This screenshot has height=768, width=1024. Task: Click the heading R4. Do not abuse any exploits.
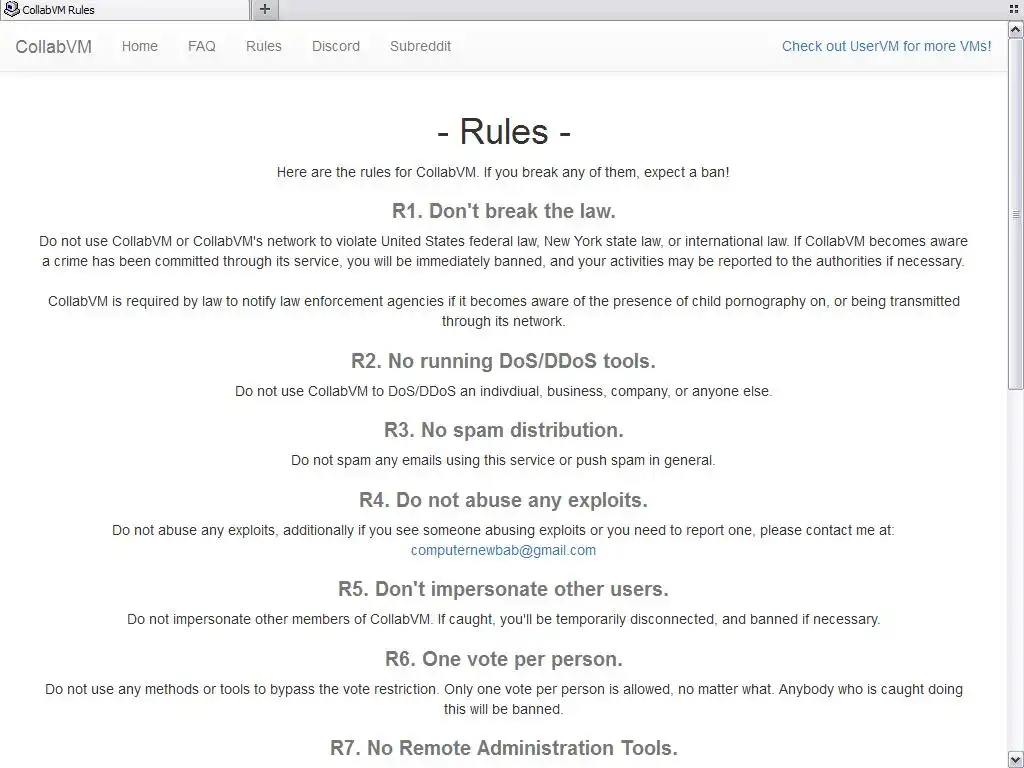[504, 500]
